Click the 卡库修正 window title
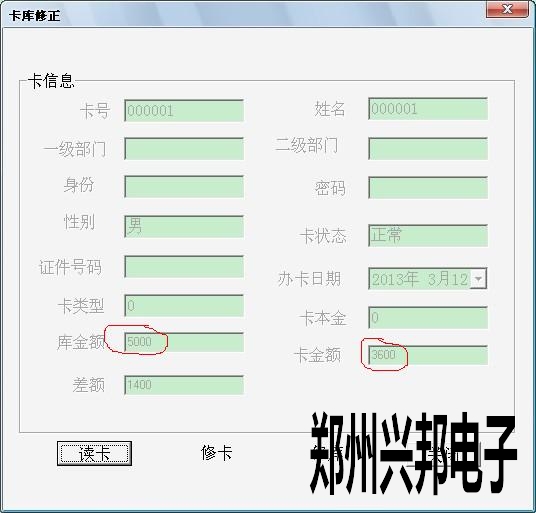This screenshot has height=513, width=536. [x=35, y=15]
